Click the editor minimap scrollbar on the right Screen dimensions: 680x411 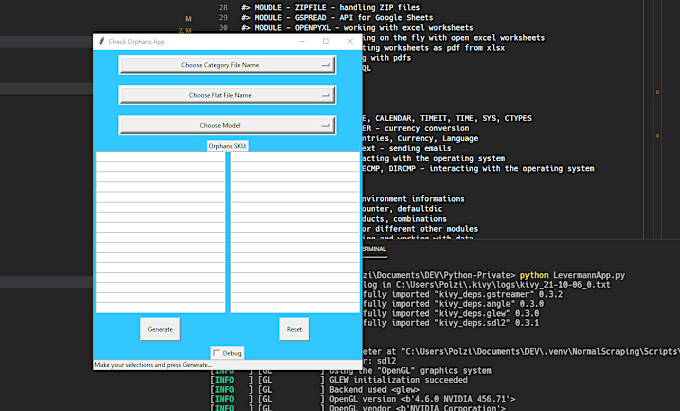pyautogui.click(x=657, y=119)
